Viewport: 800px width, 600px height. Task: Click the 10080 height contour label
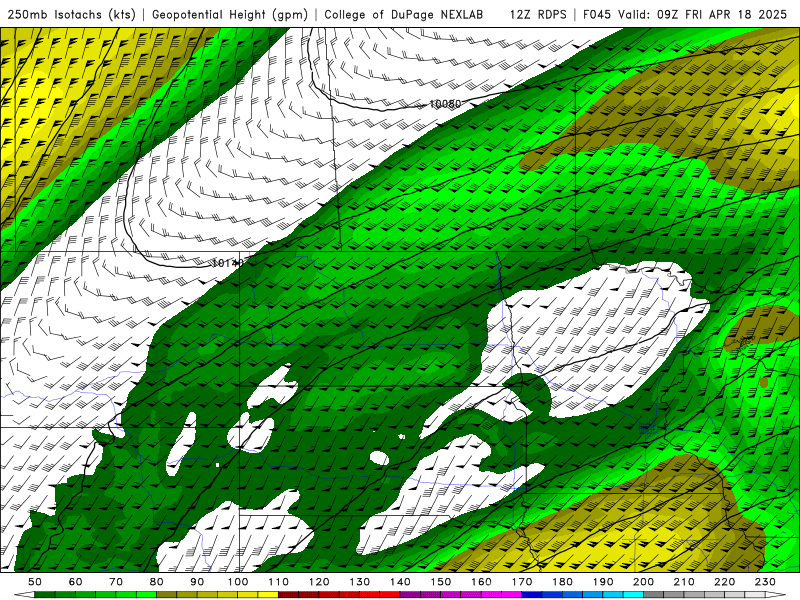[x=445, y=104]
